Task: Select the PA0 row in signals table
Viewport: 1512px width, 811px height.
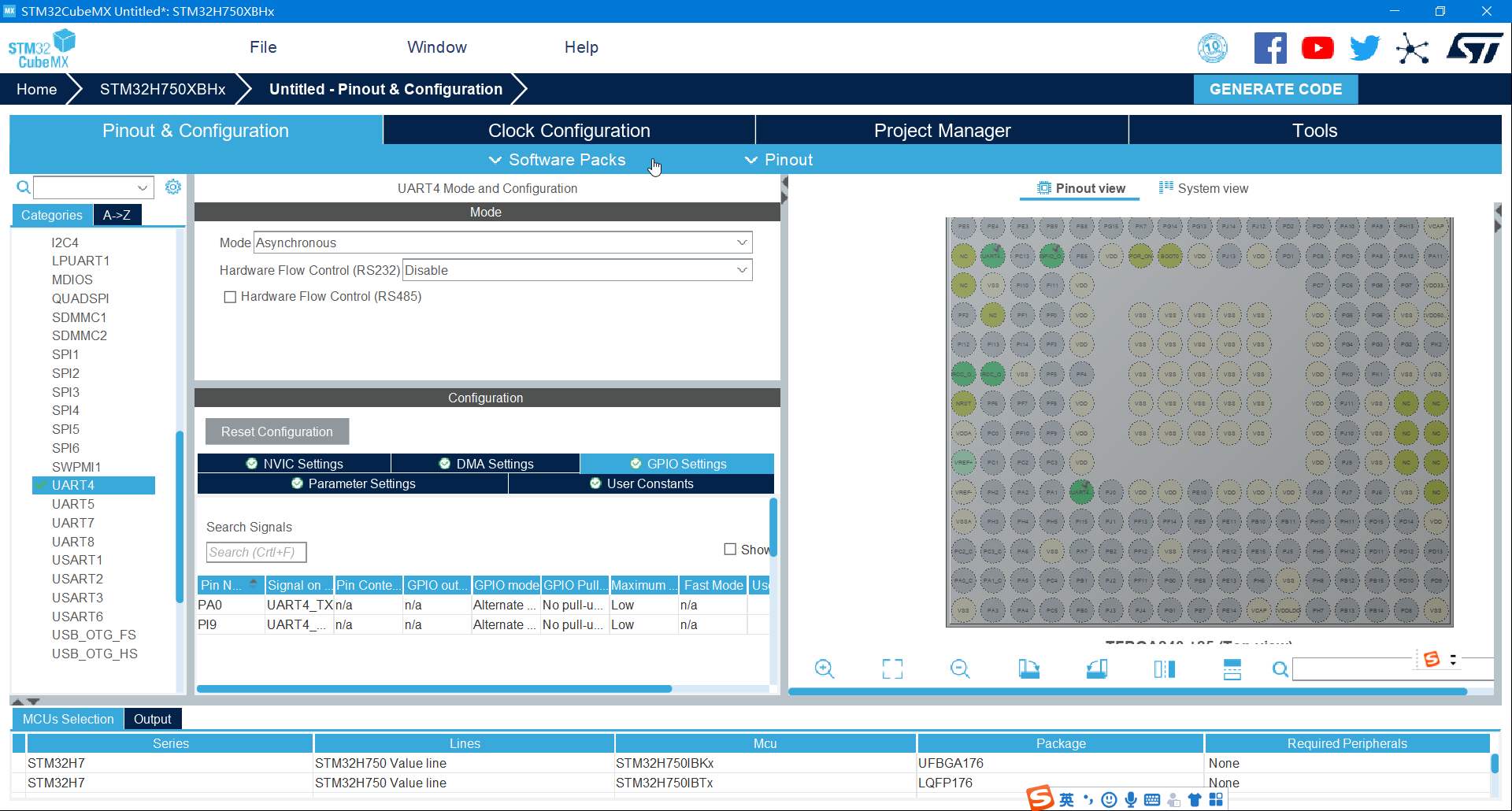Action: 483,605
